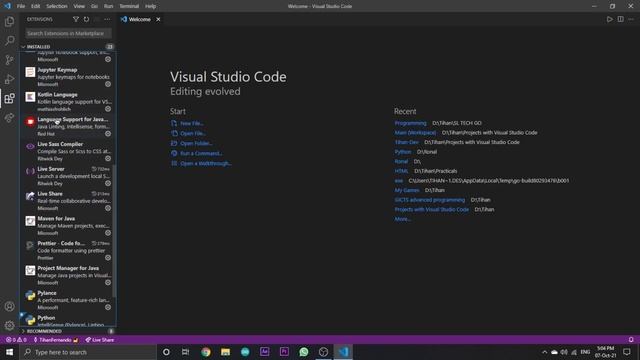Open the View menu
This screenshot has width=640, height=360.
click(x=79, y=6)
